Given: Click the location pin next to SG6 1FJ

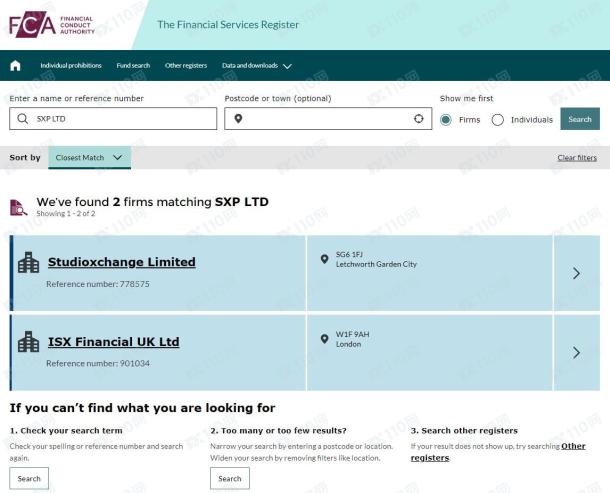Looking at the screenshot, I should [x=324, y=259].
